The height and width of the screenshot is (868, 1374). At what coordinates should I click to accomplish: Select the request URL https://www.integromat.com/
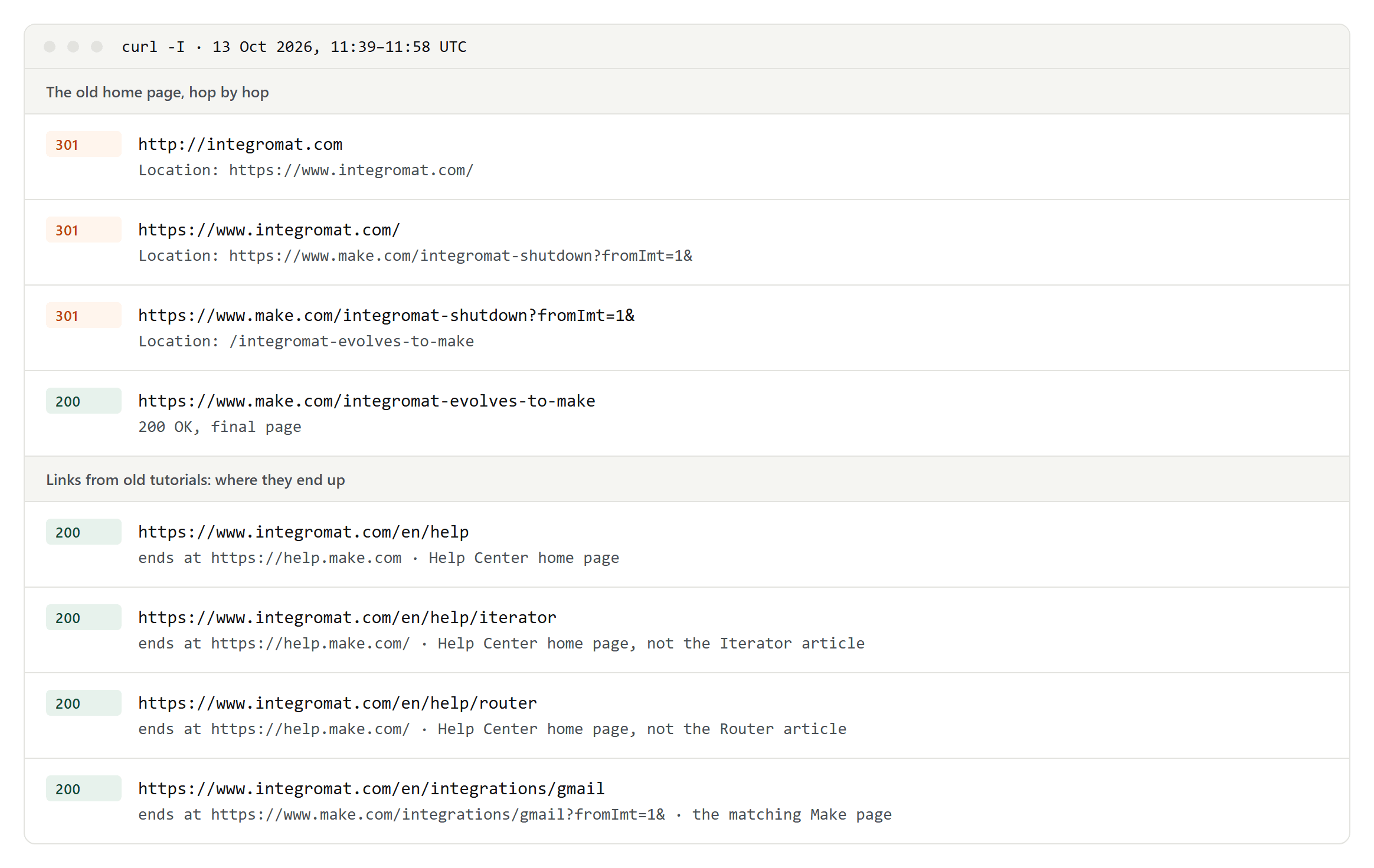click(269, 230)
